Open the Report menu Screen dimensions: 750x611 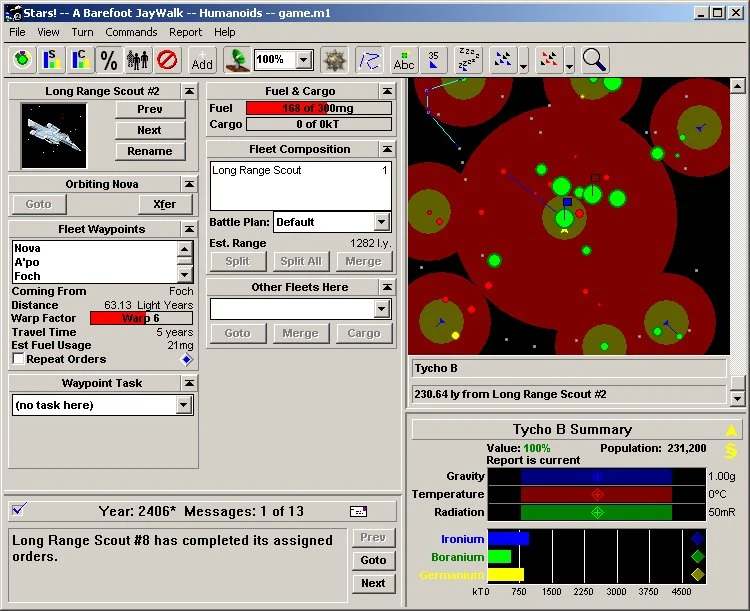185,32
